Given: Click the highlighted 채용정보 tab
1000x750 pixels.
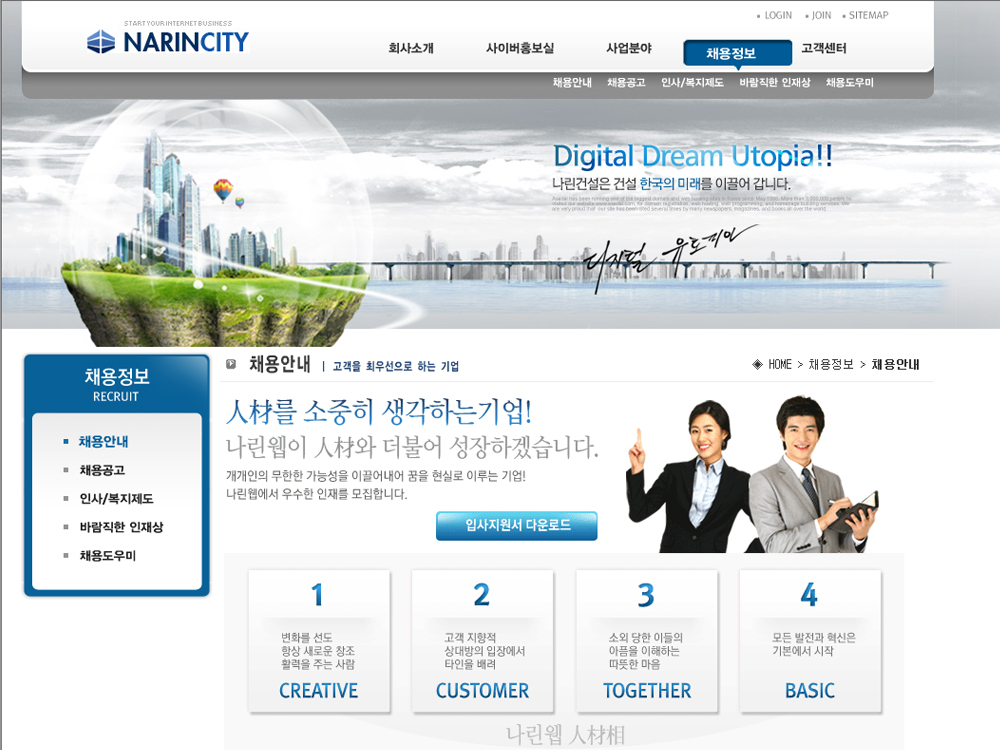Looking at the screenshot, I should coord(730,54).
